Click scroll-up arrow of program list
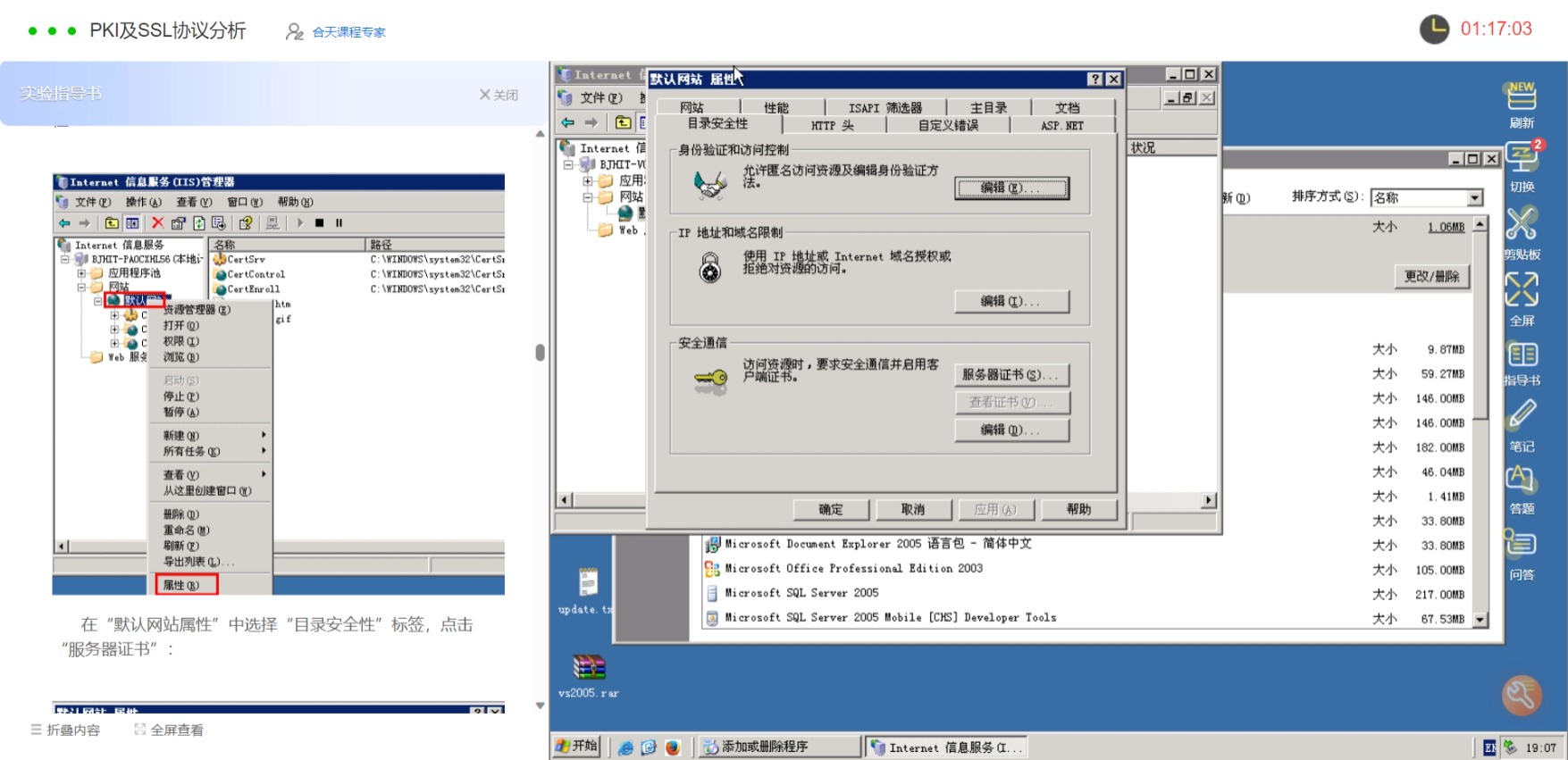The image size is (1568, 760). (x=1480, y=223)
